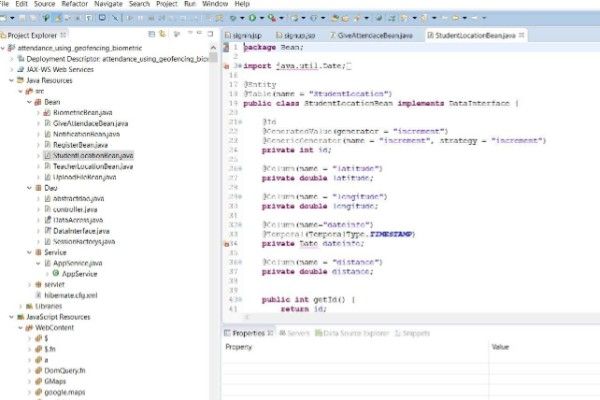
Task: Expand the folded import statements at line 3
Action: [x=238, y=66]
